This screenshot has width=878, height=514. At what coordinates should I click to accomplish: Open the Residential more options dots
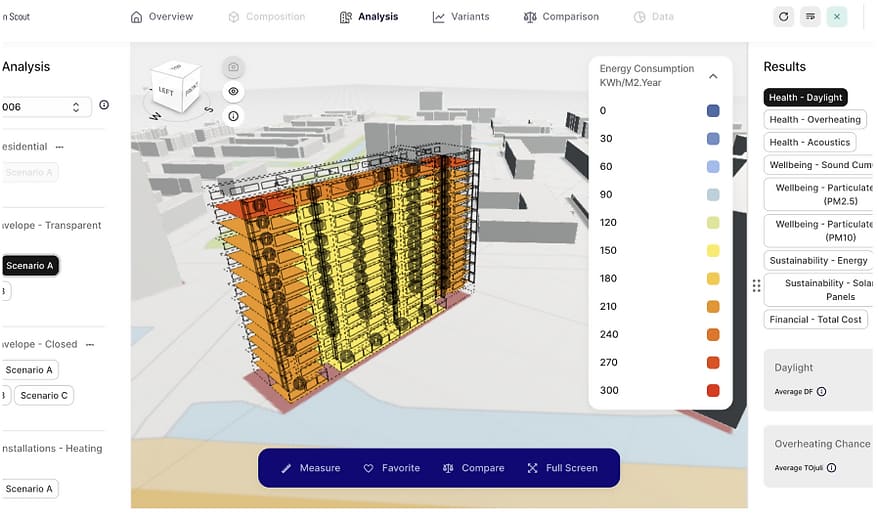60,147
